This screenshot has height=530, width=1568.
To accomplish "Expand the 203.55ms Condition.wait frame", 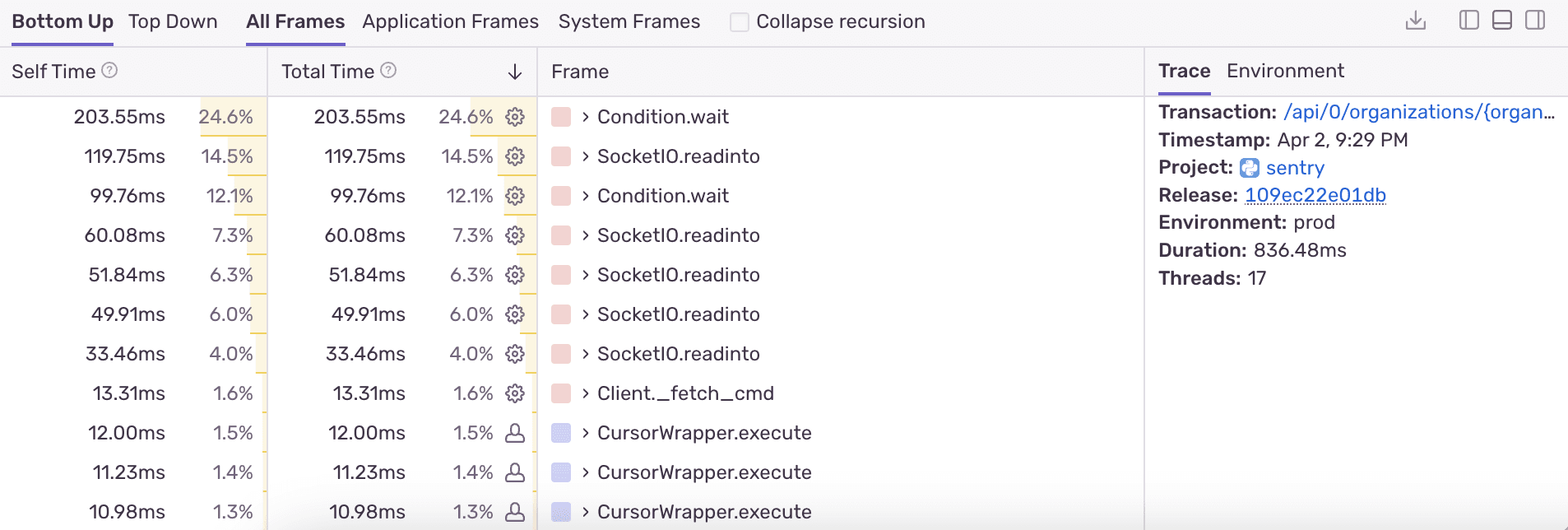I will (x=585, y=117).
